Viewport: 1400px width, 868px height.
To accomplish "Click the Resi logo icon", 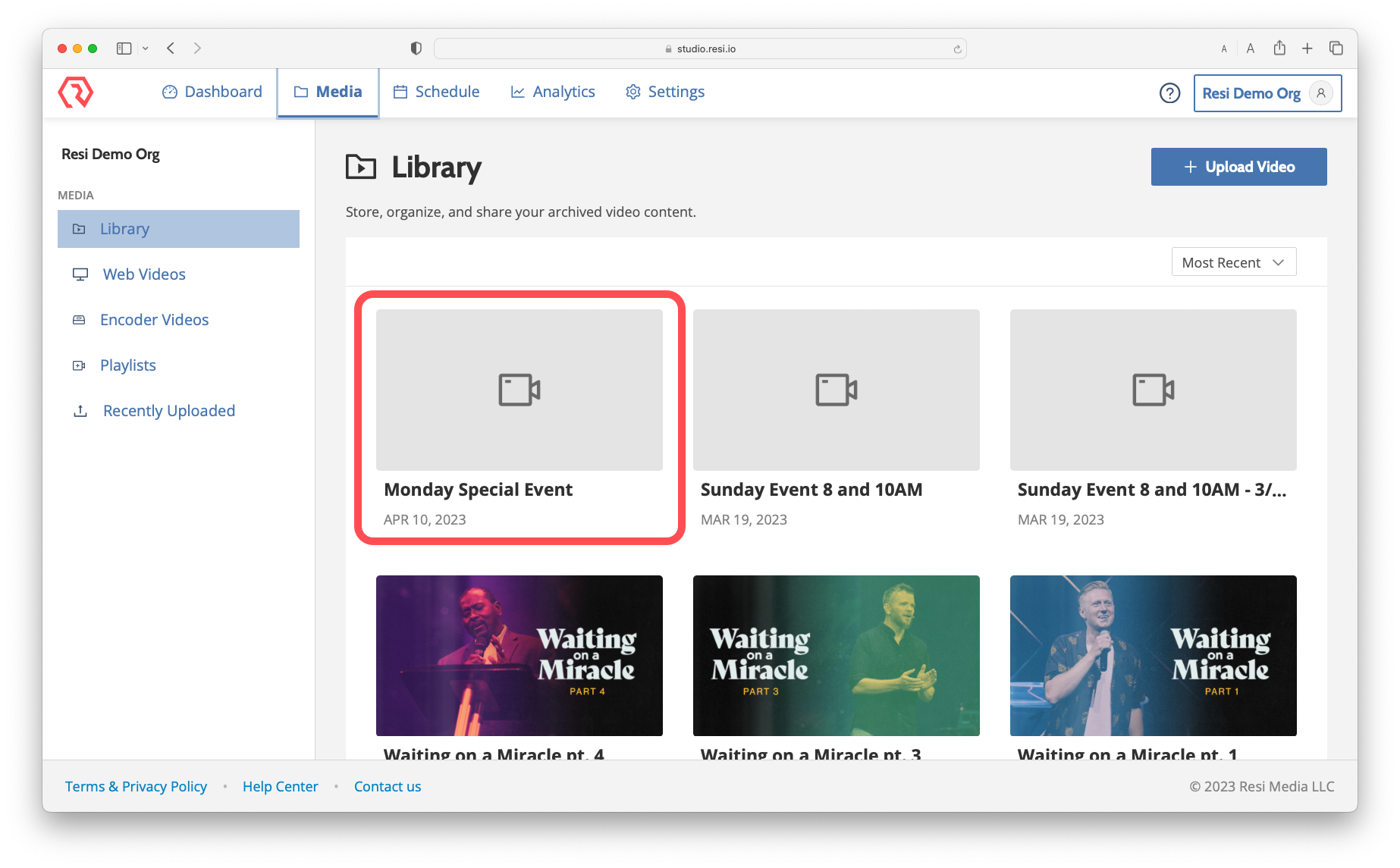I will (x=75, y=92).
